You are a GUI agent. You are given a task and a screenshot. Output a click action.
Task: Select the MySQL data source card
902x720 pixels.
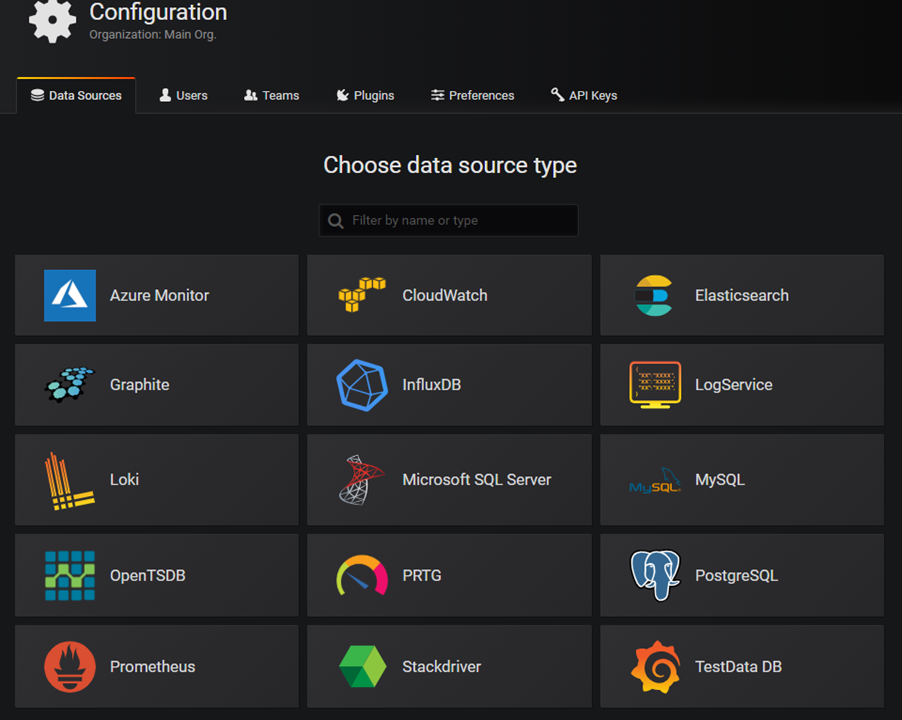[x=741, y=480]
